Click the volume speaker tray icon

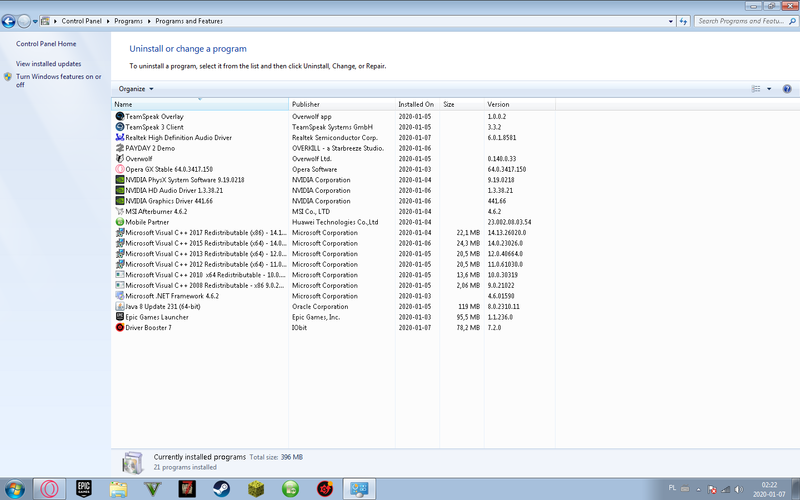(x=739, y=489)
